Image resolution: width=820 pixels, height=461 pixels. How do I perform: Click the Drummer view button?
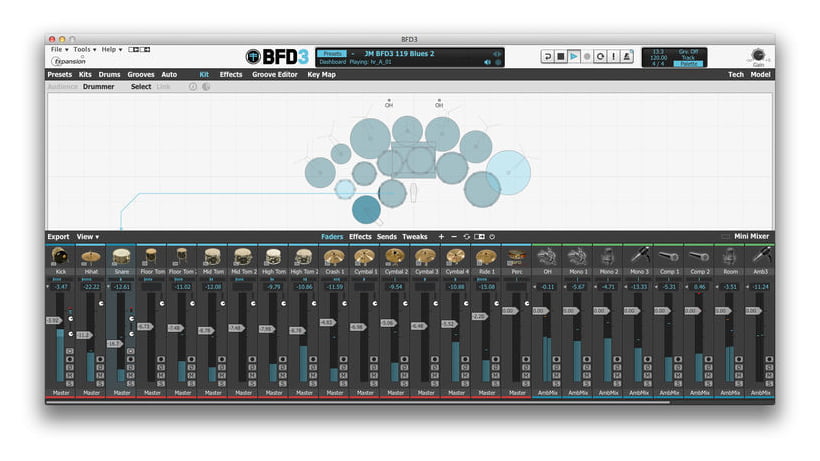(x=98, y=87)
